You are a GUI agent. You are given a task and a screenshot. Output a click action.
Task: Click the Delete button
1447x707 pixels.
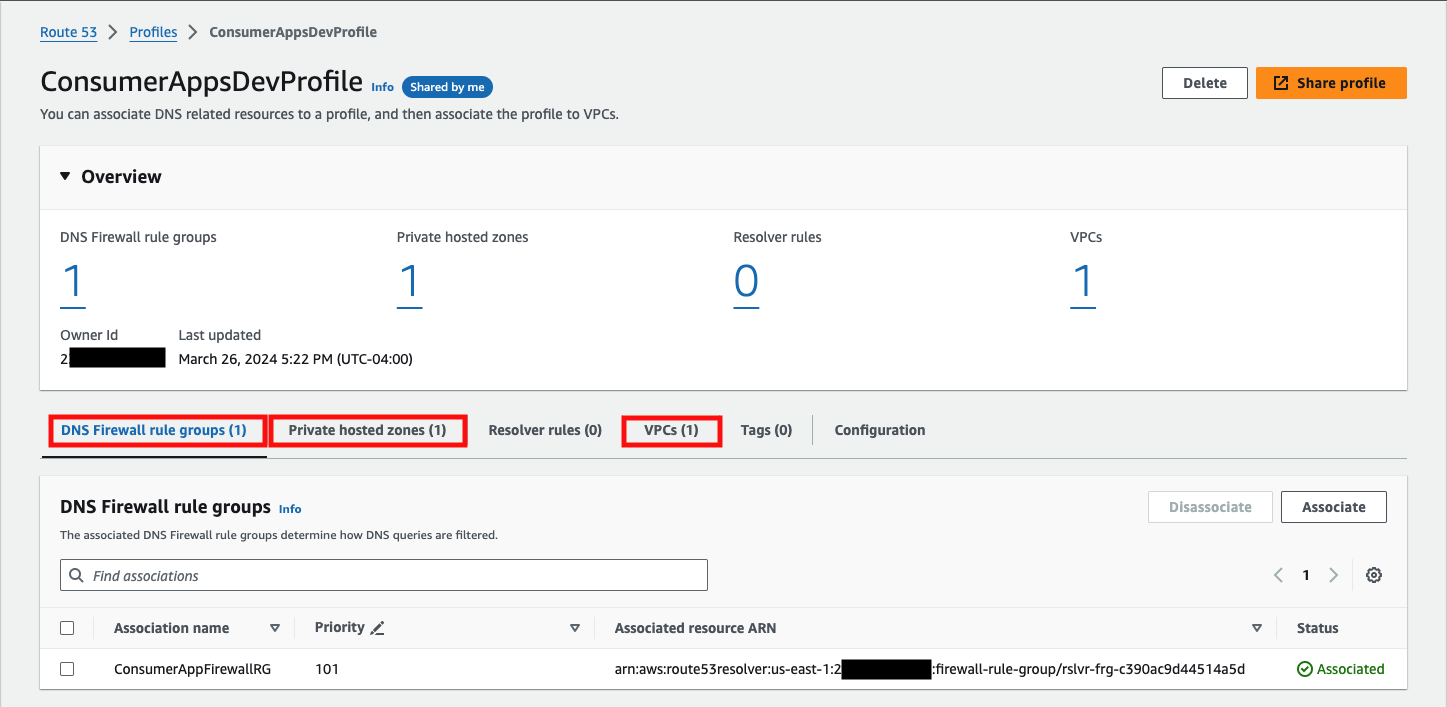tap(1205, 83)
